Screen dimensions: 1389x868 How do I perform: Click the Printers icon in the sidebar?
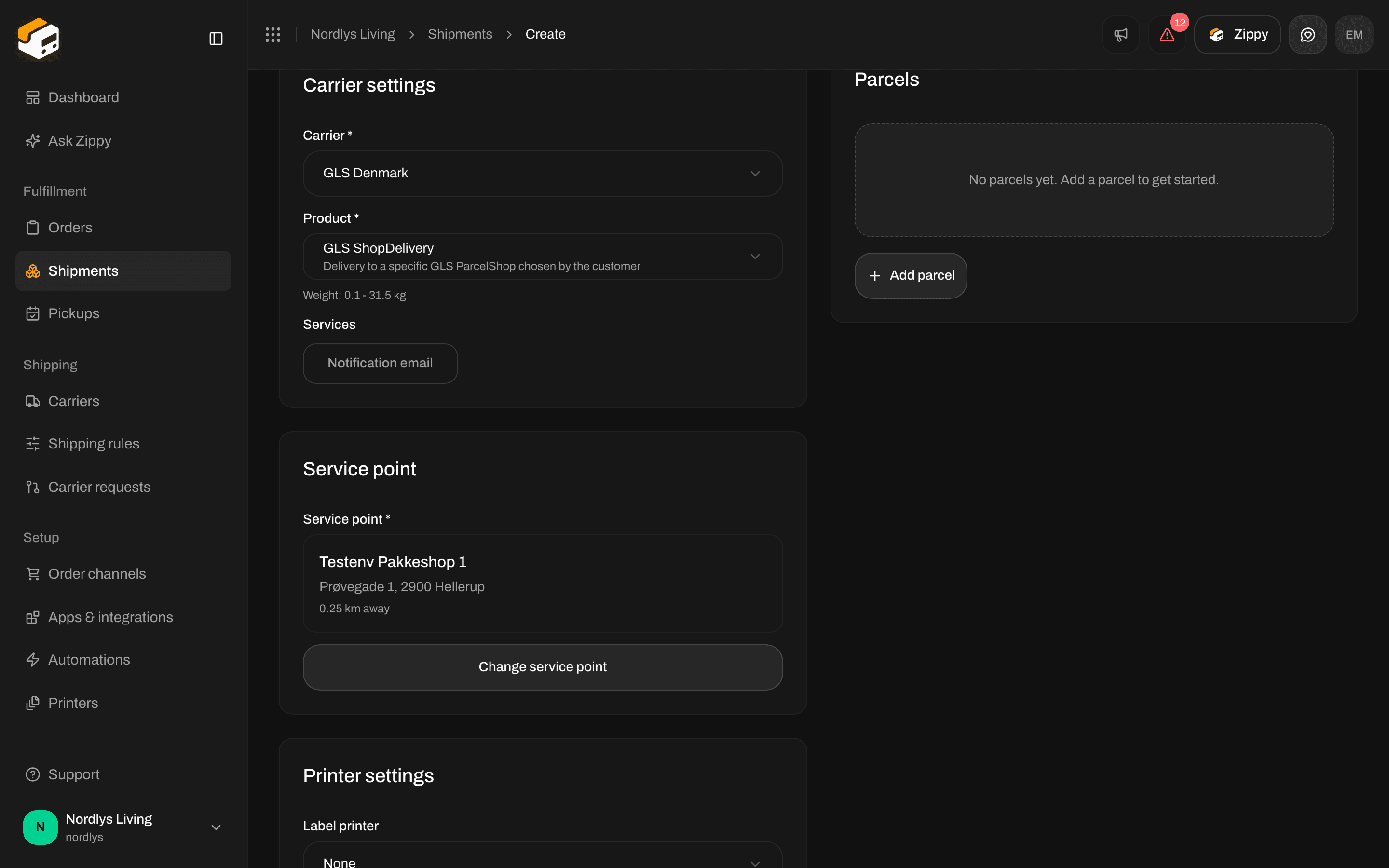[33, 703]
